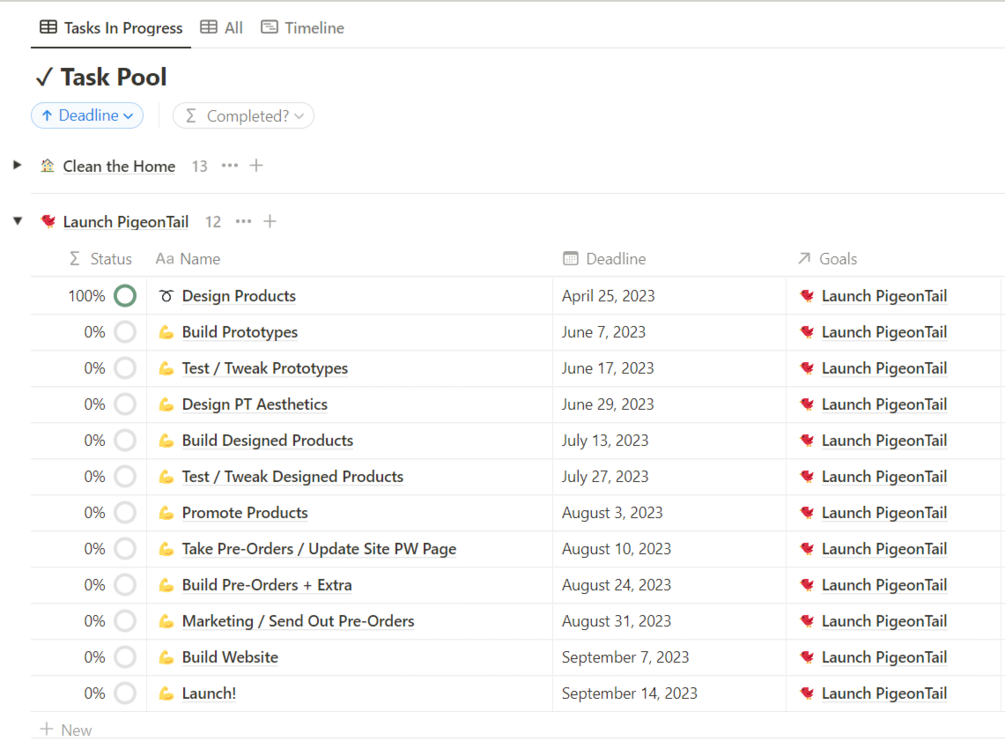The width and height of the screenshot is (1005, 749).
Task: Expand the Clean the Home group
Action: pos(17,165)
